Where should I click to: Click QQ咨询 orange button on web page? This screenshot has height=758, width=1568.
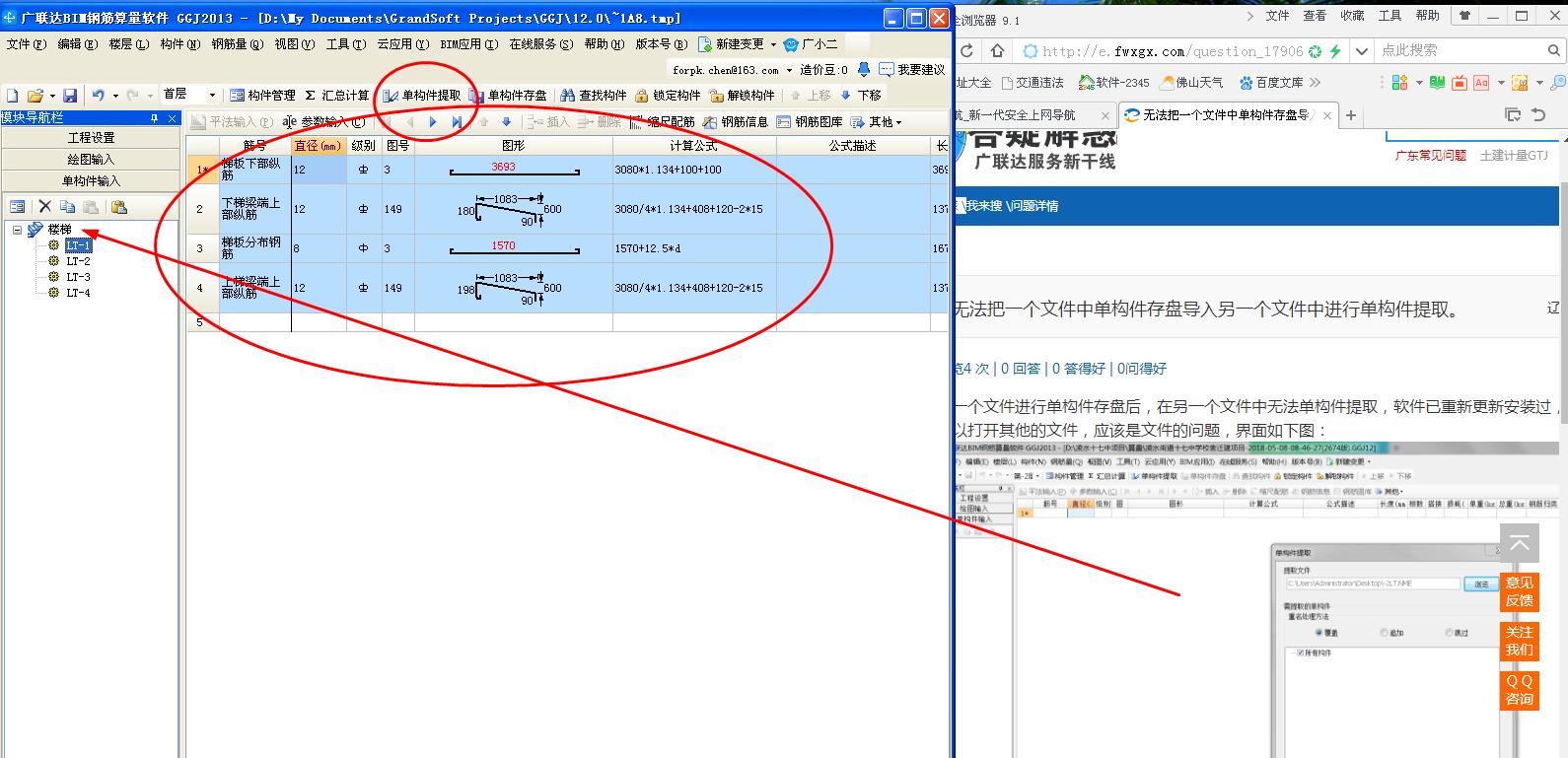[x=1519, y=690]
